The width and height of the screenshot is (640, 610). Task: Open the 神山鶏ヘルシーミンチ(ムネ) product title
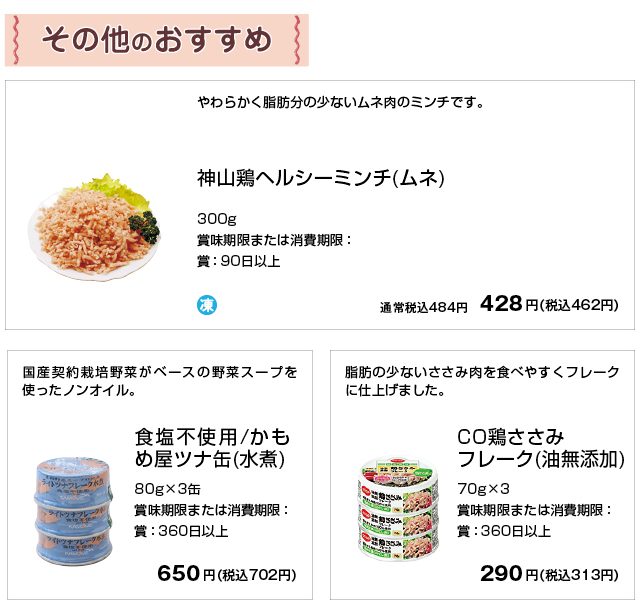320,178
